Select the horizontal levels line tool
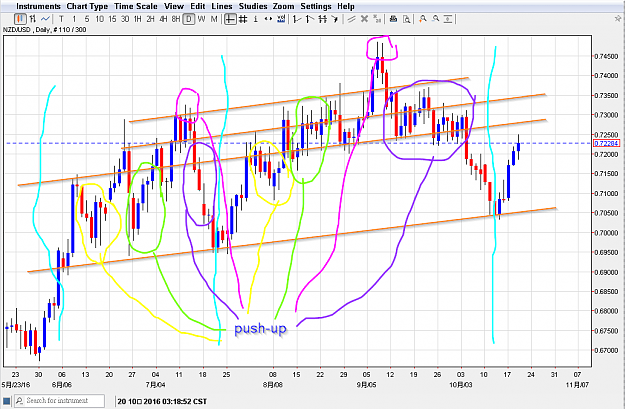 click(x=322, y=19)
